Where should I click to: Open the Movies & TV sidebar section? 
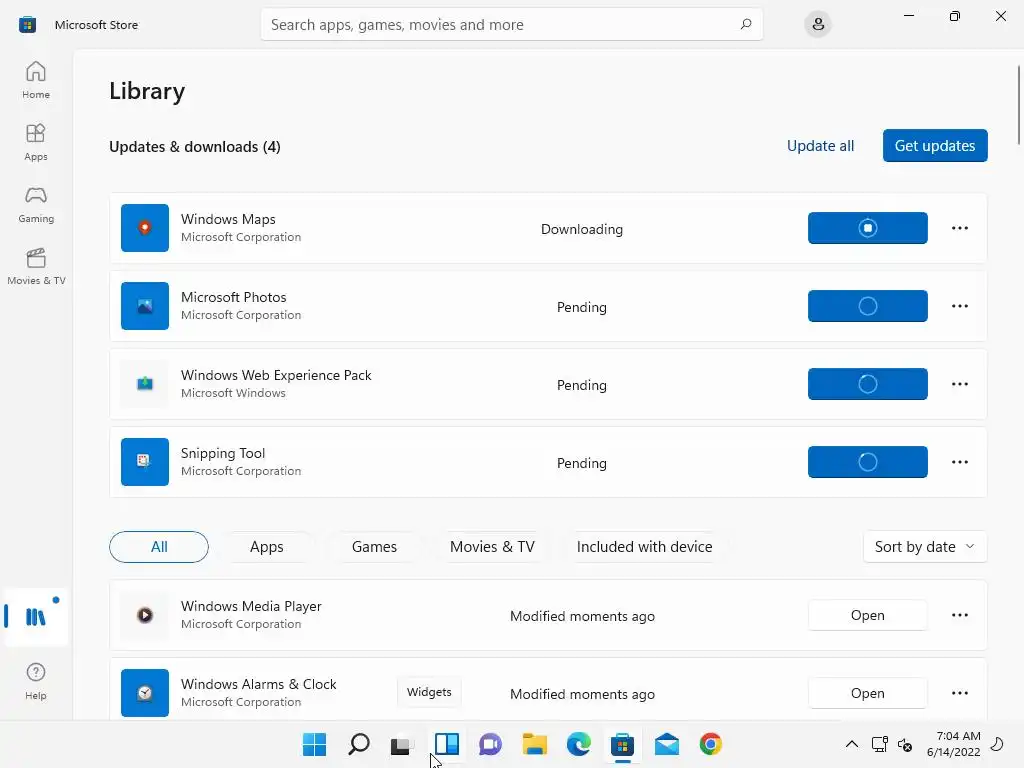(36, 266)
